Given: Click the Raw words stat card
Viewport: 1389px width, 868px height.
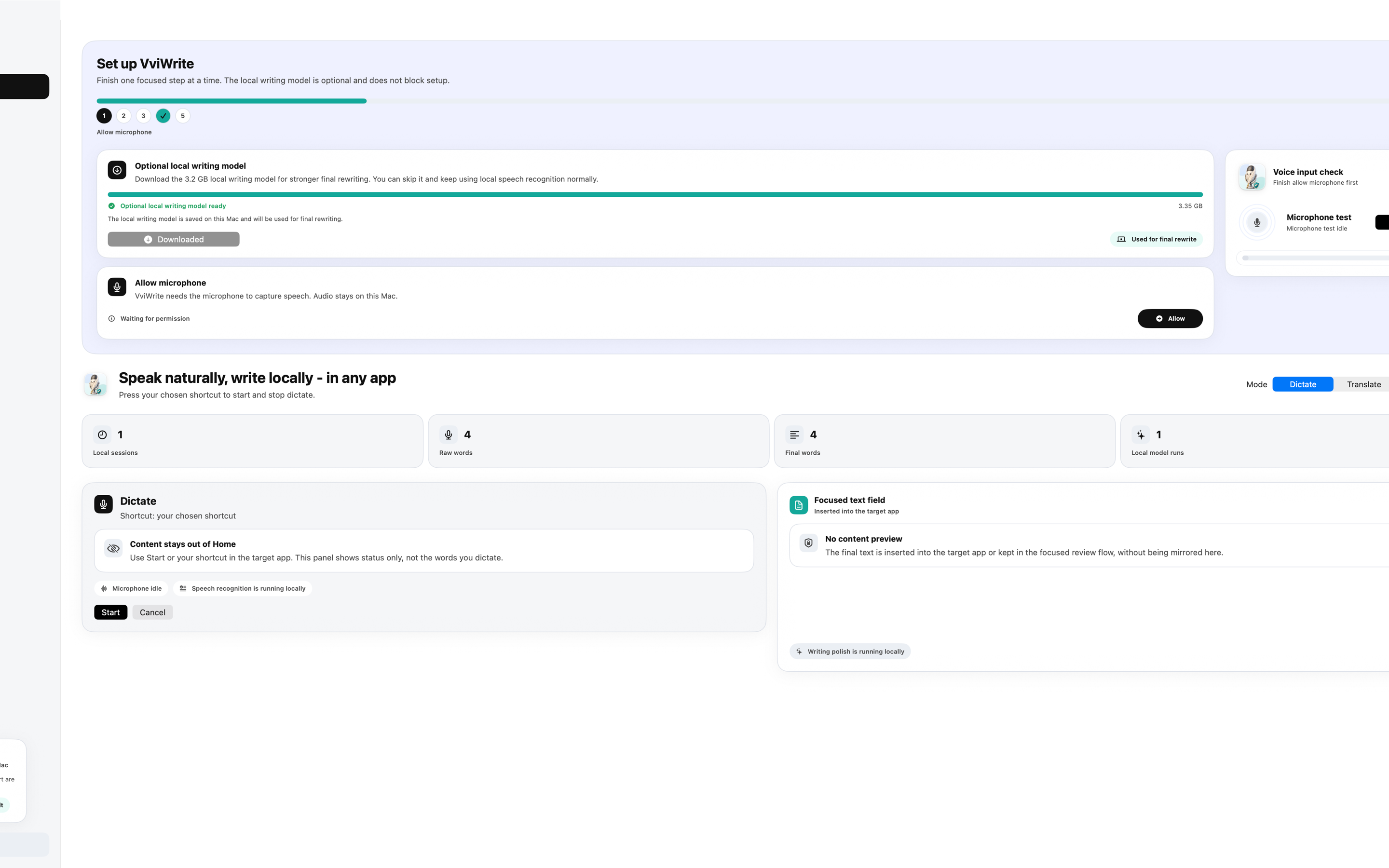Looking at the screenshot, I should tap(599, 441).
